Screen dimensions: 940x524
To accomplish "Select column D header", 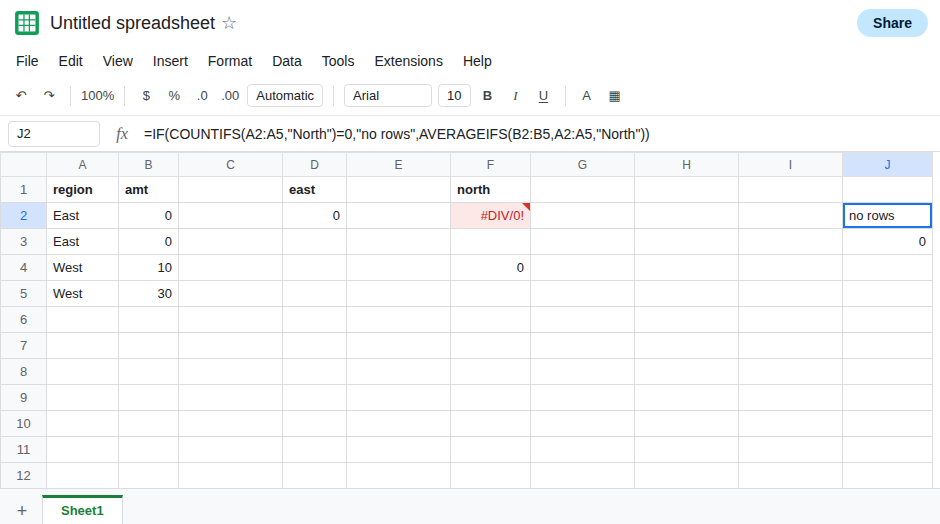I will click(315, 165).
